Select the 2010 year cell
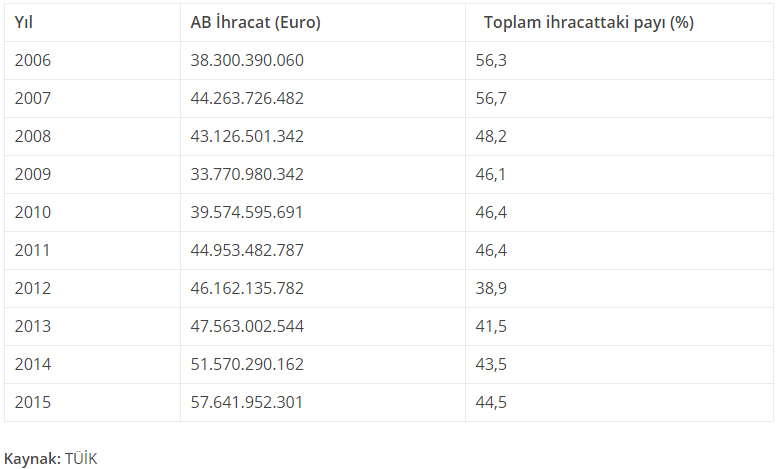Screen dimensions: 776x469 [x=33, y=212]
